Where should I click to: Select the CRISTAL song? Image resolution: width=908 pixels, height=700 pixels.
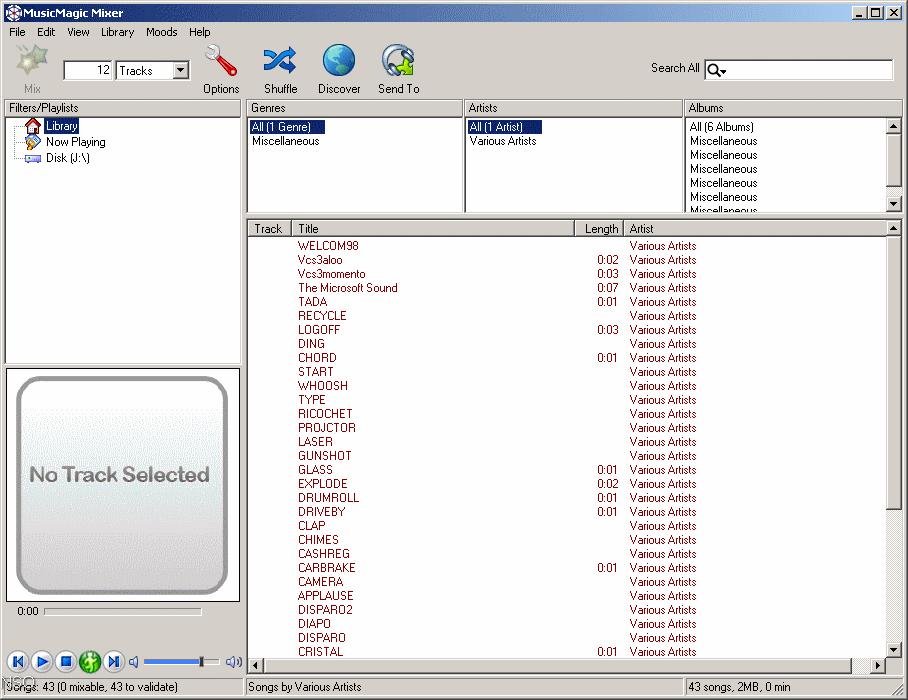click(320, 652)
